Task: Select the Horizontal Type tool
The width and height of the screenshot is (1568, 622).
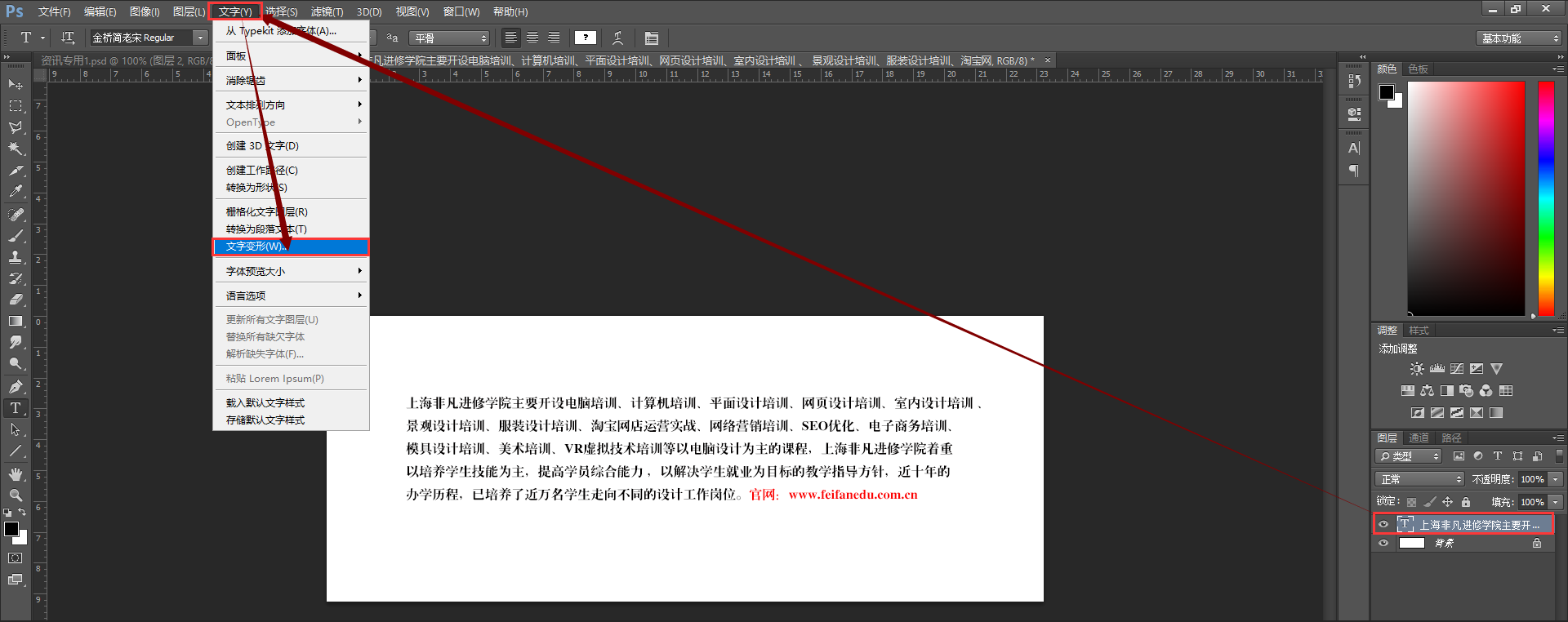Action: 16,407
